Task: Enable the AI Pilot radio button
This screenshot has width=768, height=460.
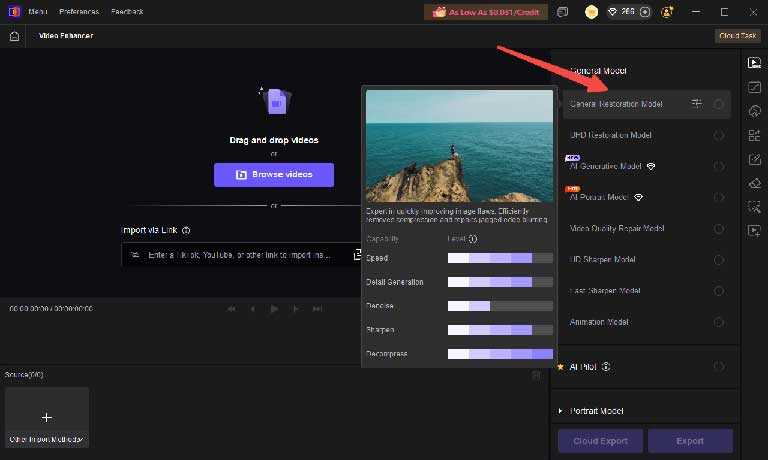Action: coord(719,366)
